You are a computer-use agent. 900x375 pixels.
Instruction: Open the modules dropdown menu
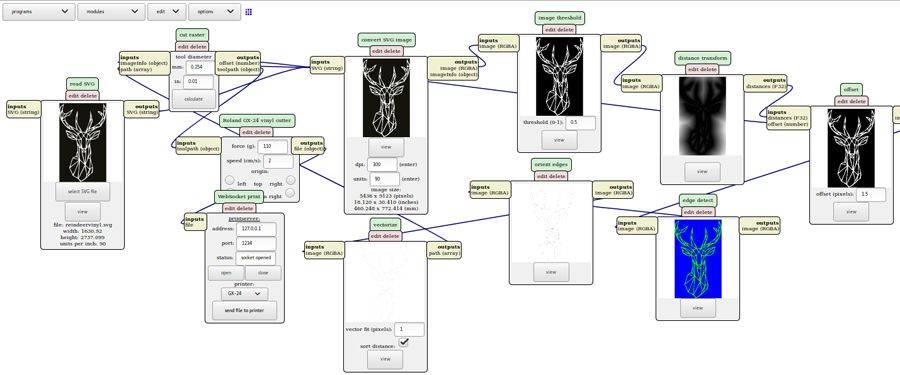(x=111, y=11)
